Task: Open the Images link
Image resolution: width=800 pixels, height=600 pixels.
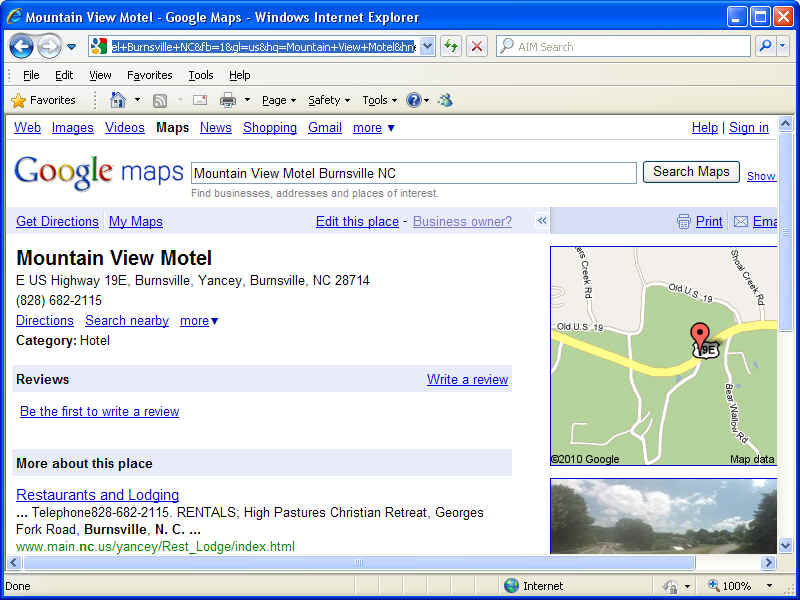Action: tap(72, 128)
